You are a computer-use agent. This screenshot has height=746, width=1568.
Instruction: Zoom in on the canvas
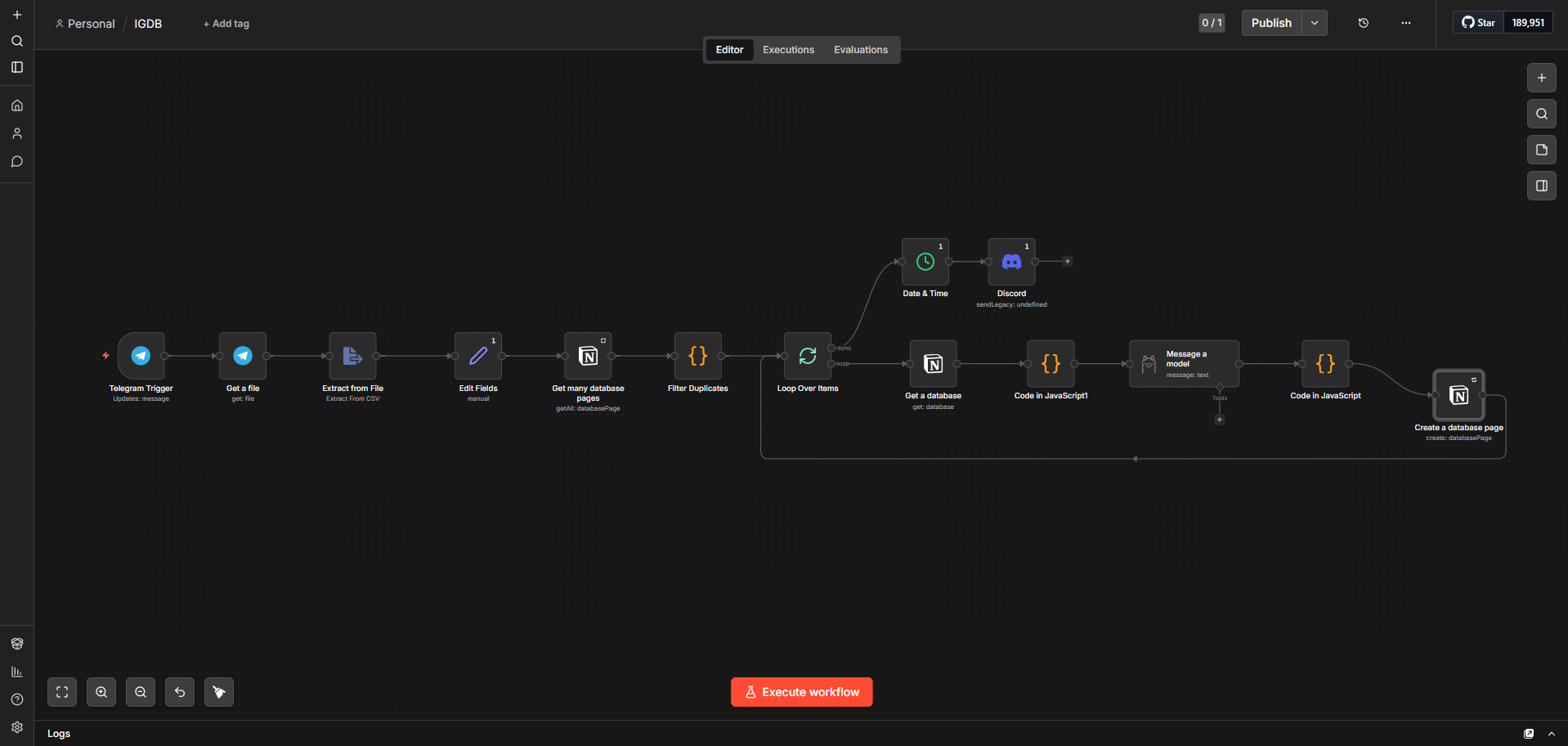(x=101, y=692)
